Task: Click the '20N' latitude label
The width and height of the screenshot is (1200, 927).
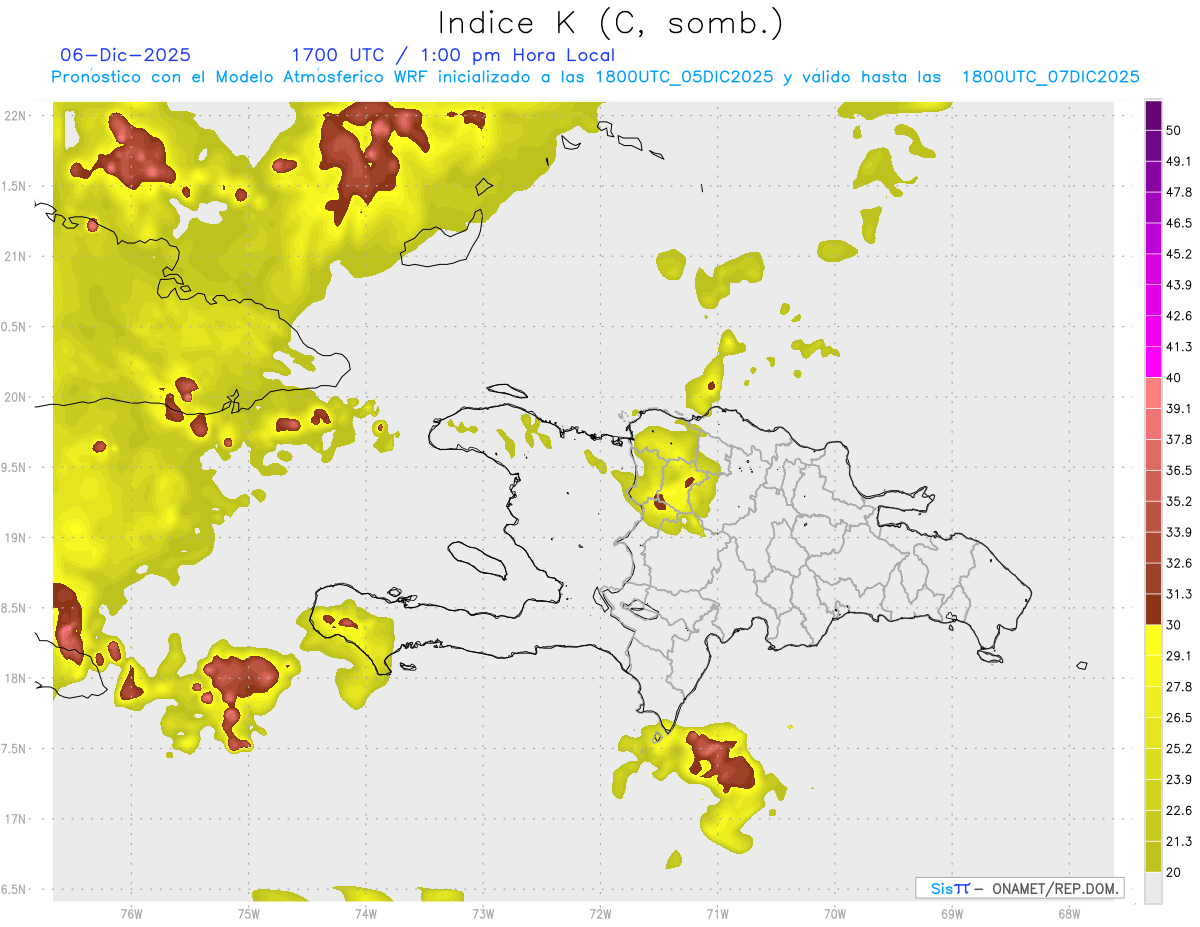Action: [16, 397]
